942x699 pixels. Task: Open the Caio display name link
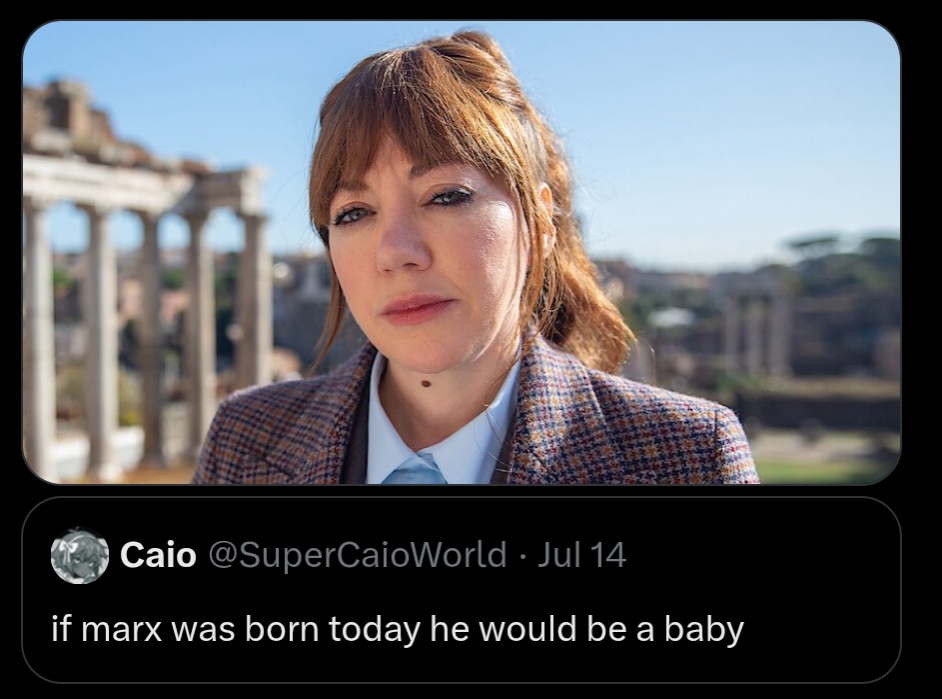(x=158, y=555)
